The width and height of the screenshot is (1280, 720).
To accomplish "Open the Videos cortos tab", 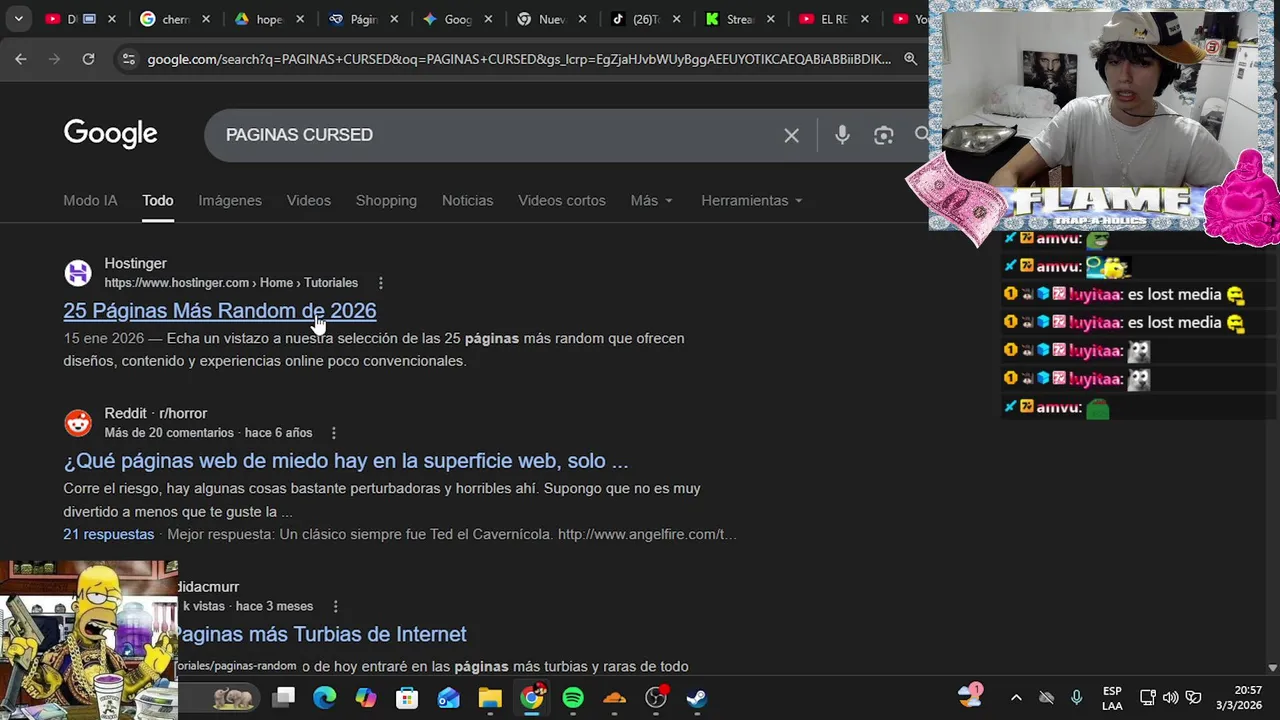I will [561, 200].
